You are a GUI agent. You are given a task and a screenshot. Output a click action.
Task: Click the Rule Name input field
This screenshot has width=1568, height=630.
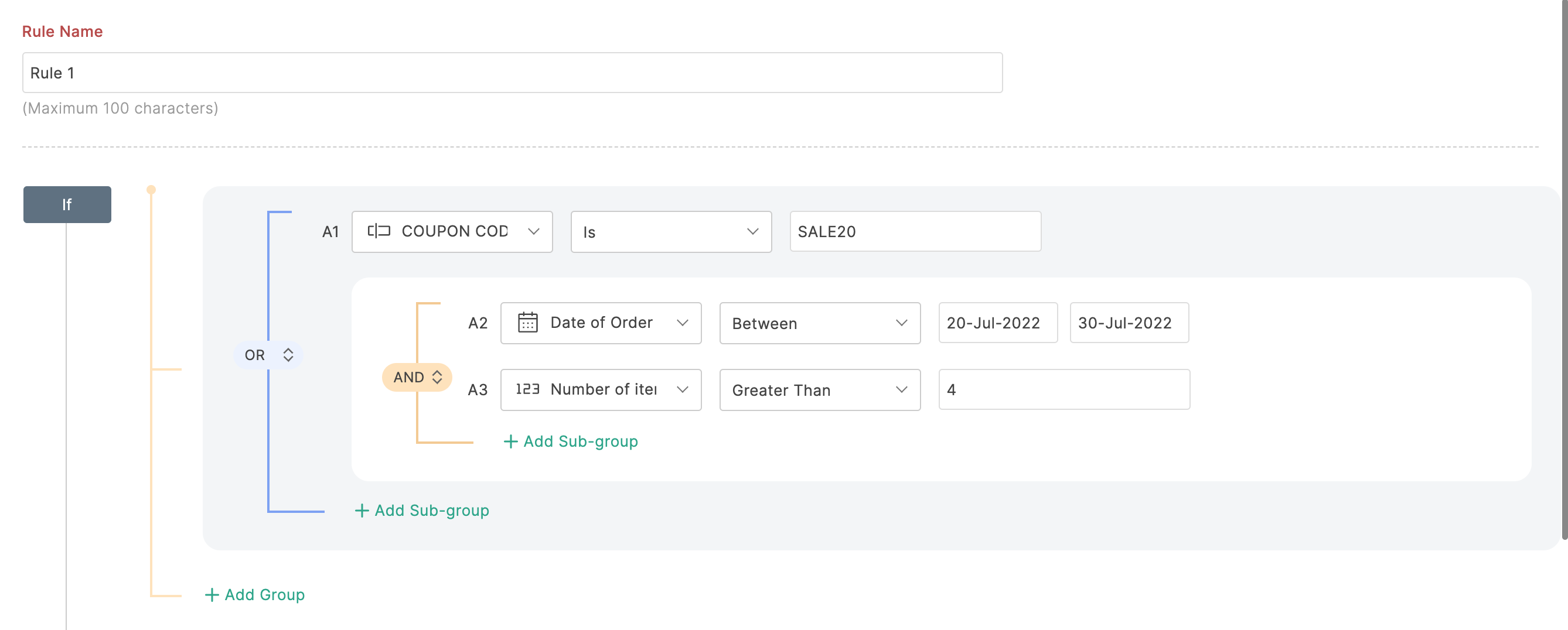(x=512, y=73)
